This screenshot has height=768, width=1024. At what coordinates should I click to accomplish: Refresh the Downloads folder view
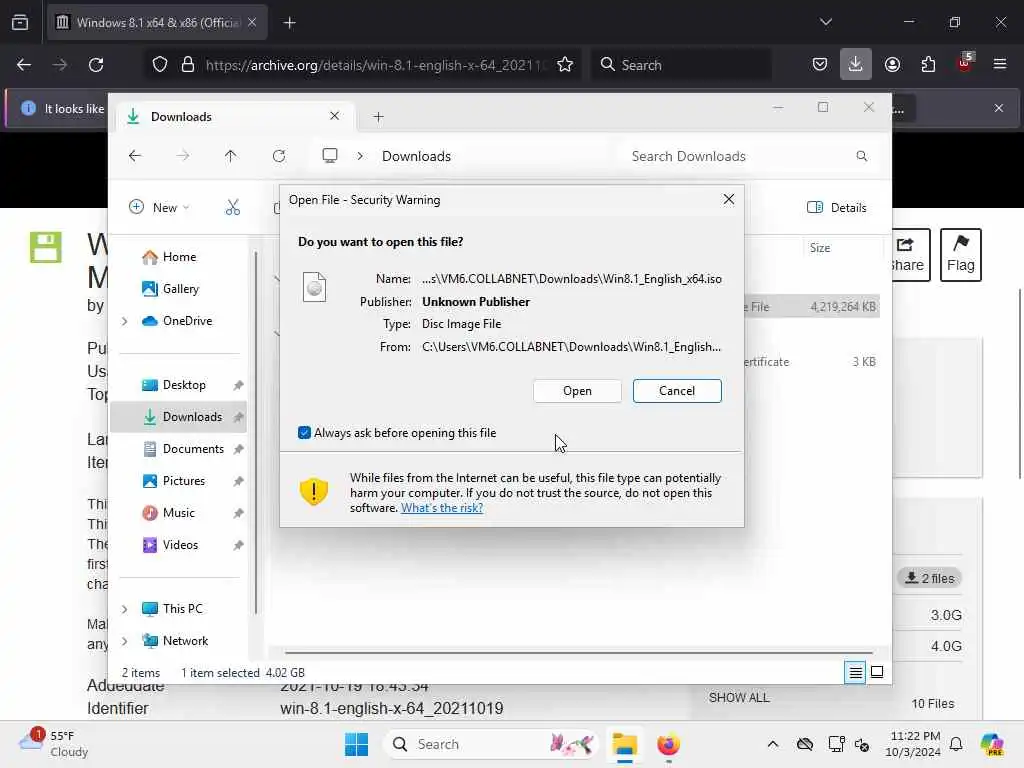279,156
